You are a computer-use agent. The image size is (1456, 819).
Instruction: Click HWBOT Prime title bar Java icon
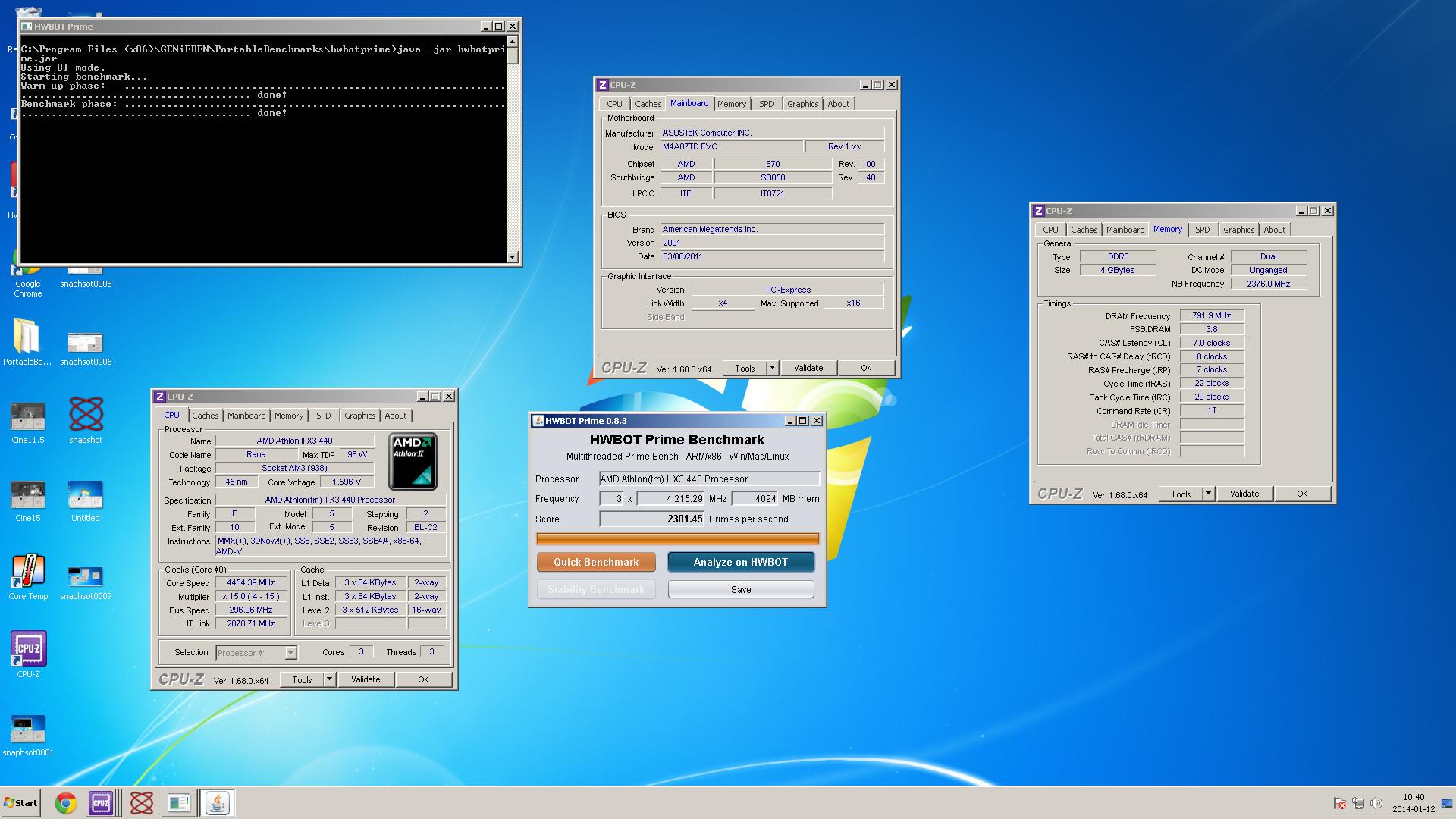click(538, 421)
